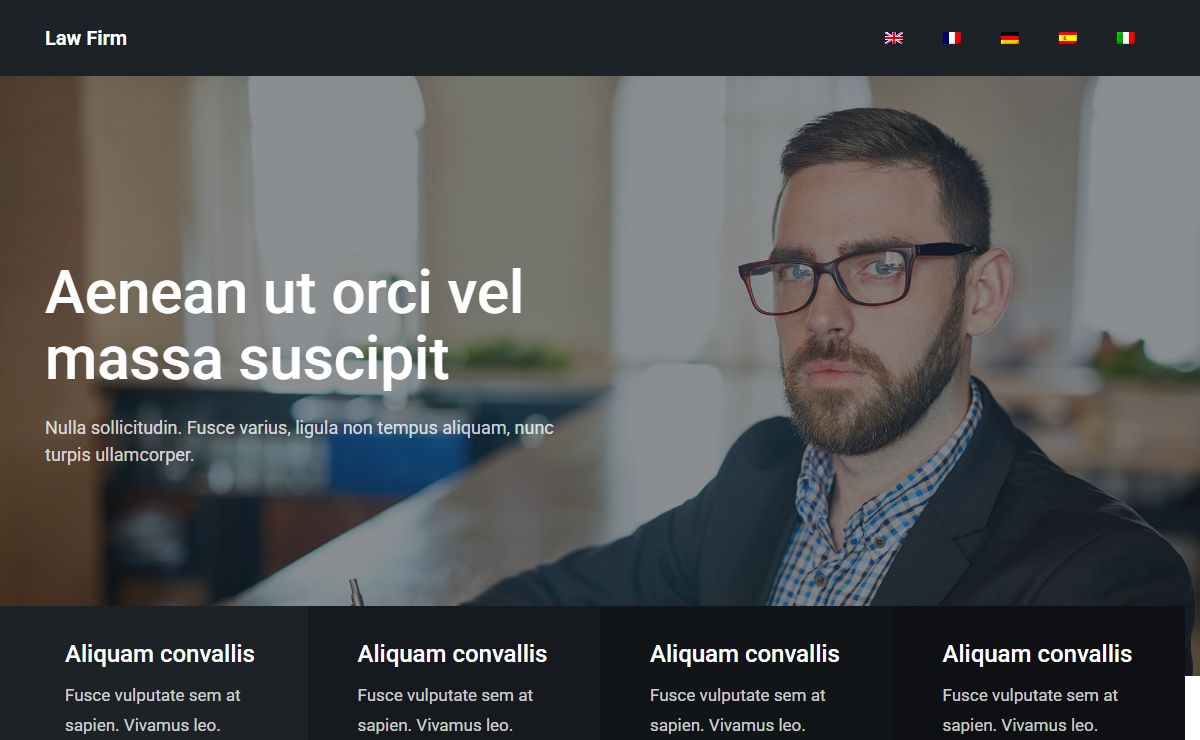
Task: Open the Law Firm logo link
Action: 86,38
